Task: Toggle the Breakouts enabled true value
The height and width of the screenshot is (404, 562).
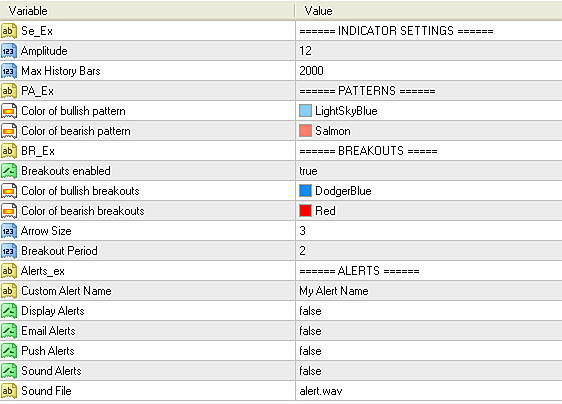Action: [x=429, y=171]
